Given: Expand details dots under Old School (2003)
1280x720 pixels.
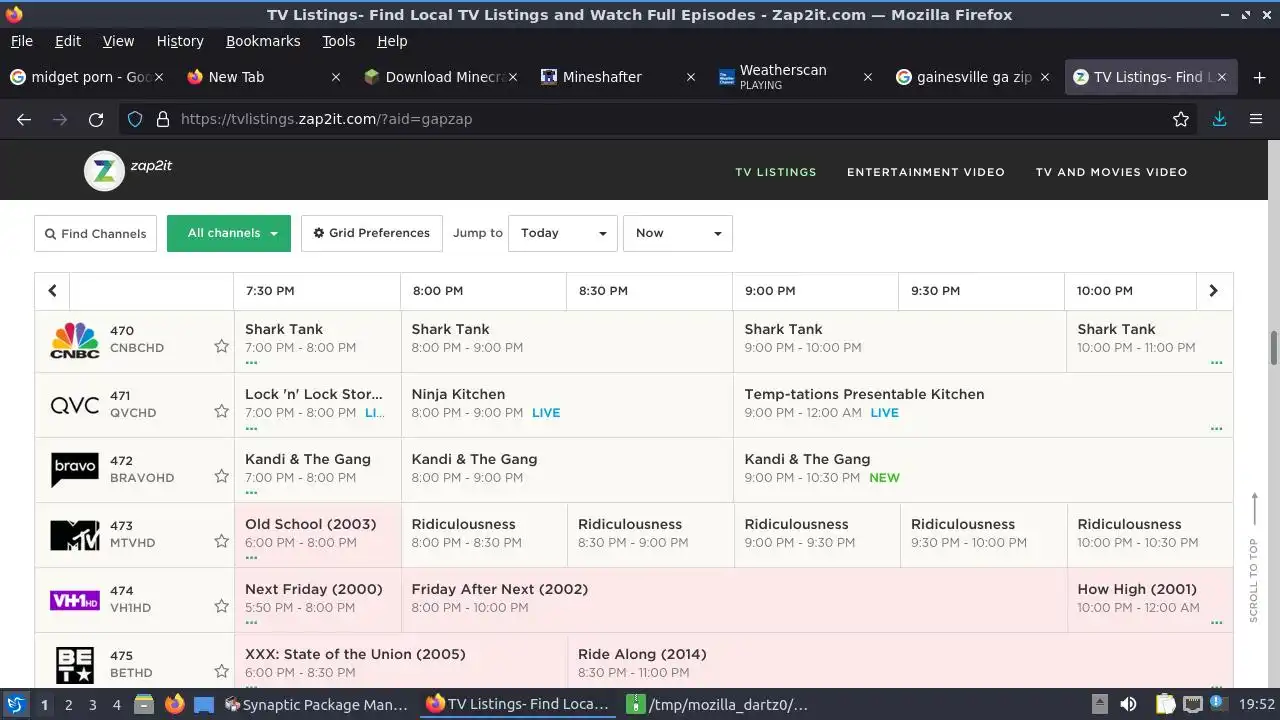Looking at the screenshot, I should (x=251, y=558).
